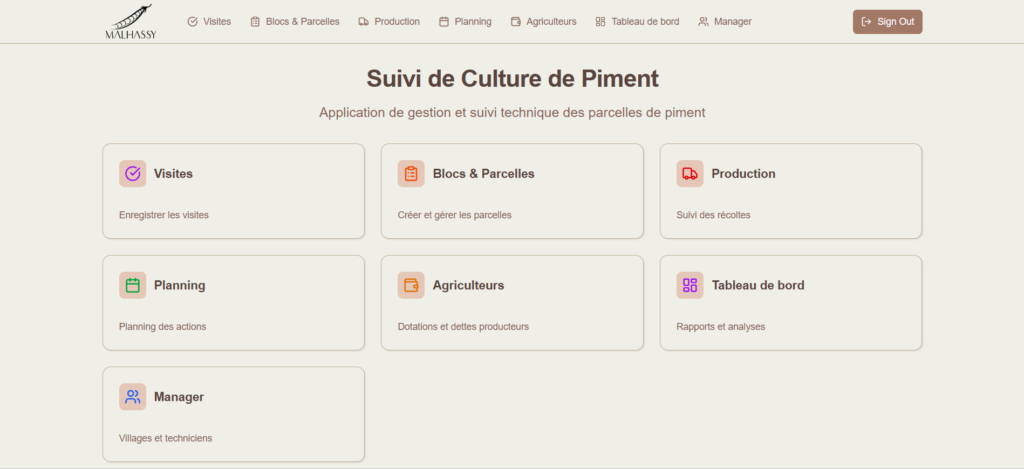Click the orange wallet Agriculteurs card icon
This screenshot has width=1024, height=469.
tap(411, 285)
